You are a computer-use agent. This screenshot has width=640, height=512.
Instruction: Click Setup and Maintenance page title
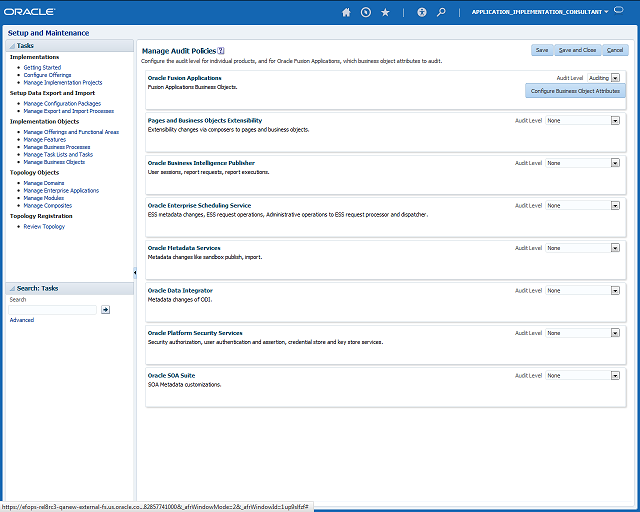[48, 33]
